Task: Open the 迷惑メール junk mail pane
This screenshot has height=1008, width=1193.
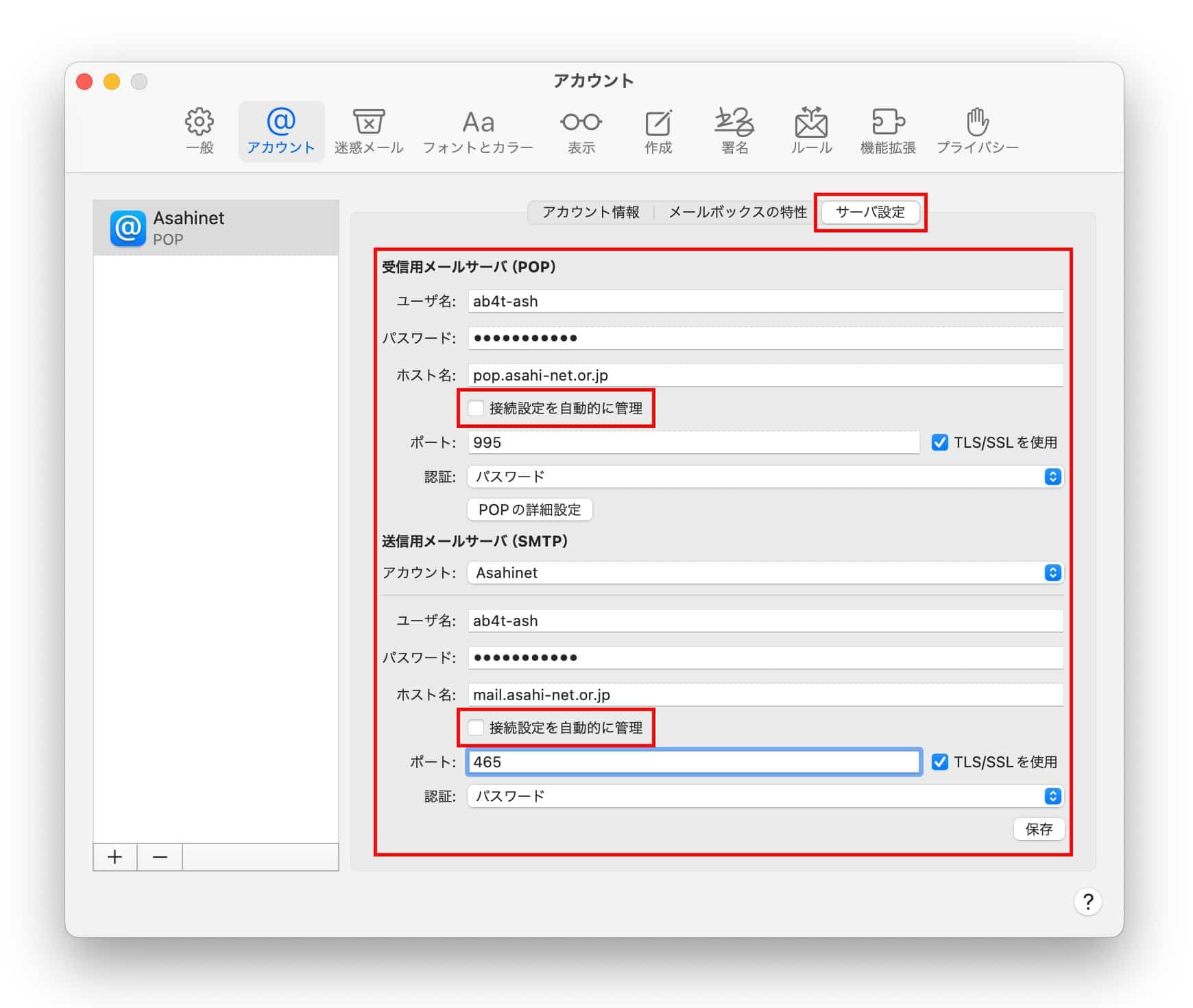Action: click(x=369, y=131)
